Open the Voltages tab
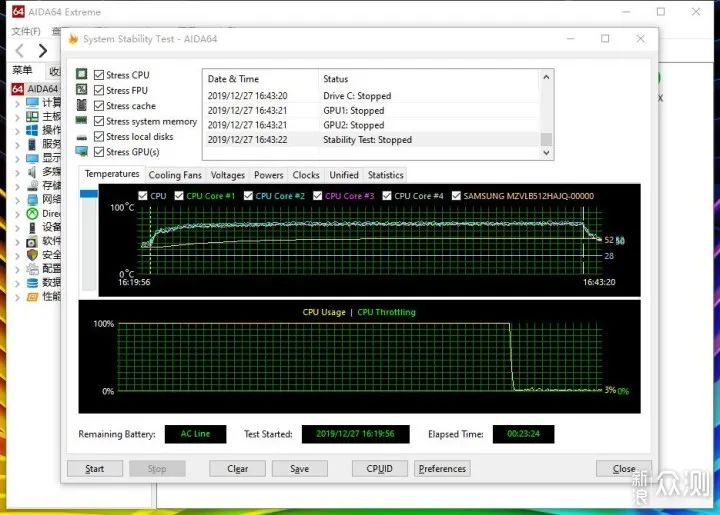Image resolution: width=720 pixels, height=515 pixels. tap(228, 175)
